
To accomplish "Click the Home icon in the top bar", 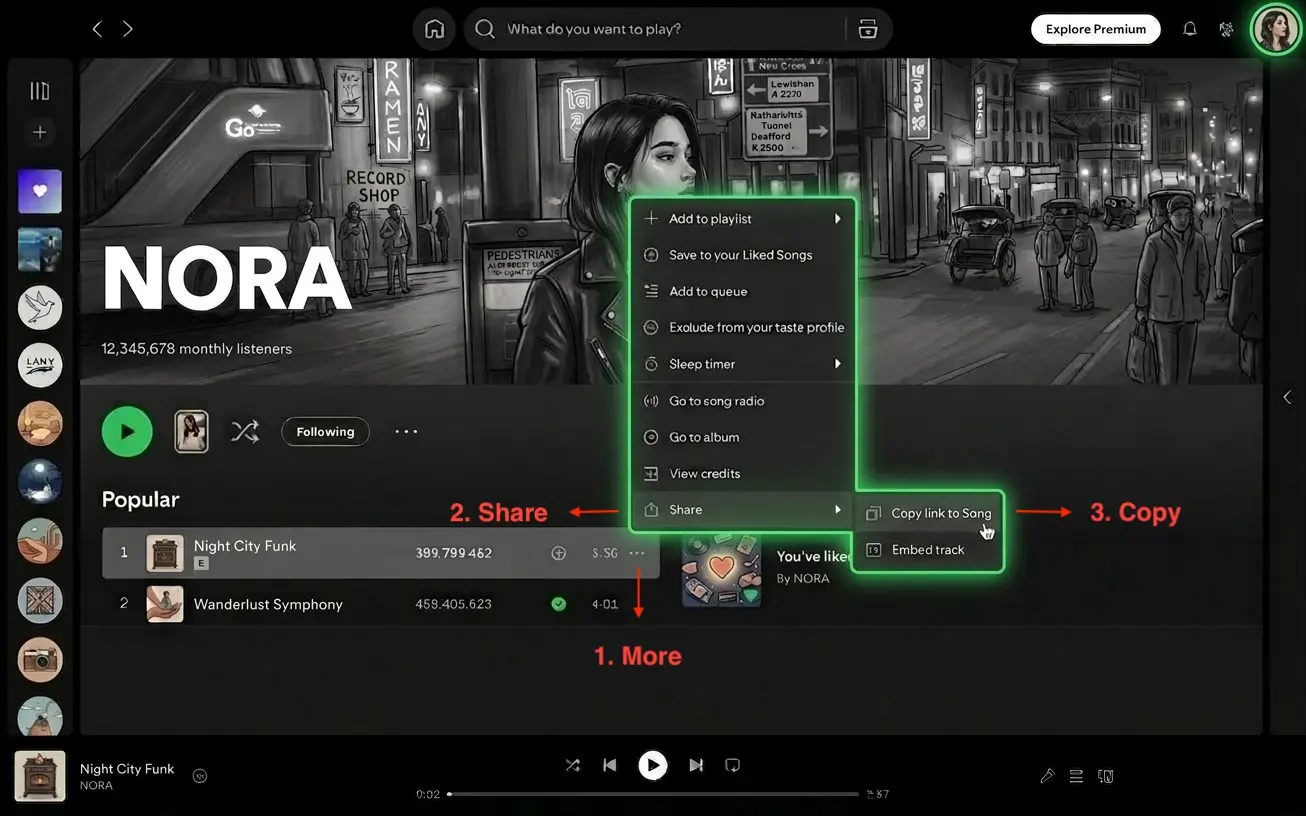I will pyautogui.click(x=433, y=28).
